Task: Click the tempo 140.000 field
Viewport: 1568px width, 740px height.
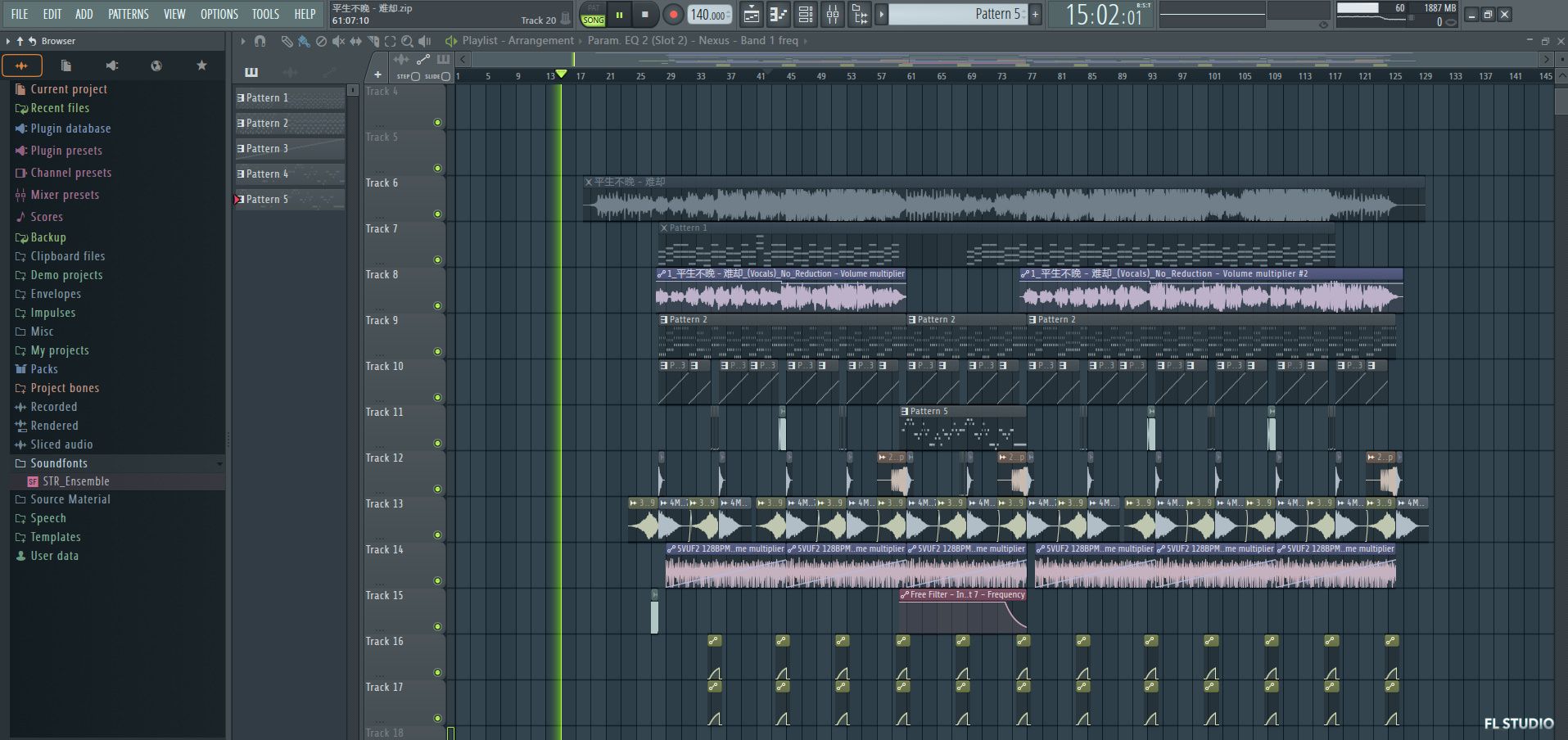Action: coord(709,15)
